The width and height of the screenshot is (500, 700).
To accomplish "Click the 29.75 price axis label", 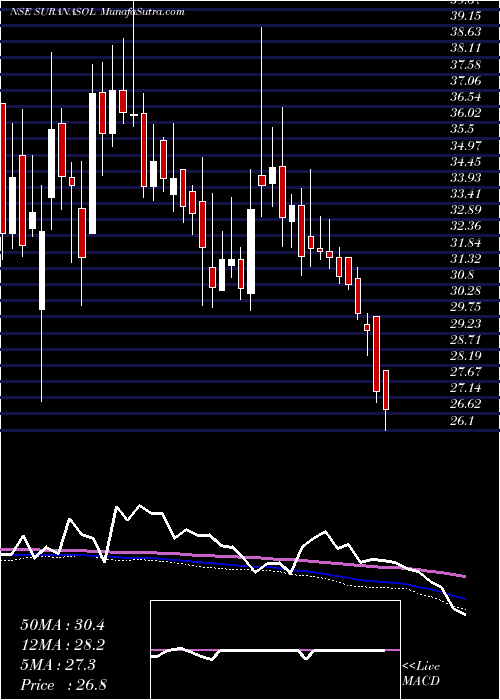I will (x=466, y=307).
